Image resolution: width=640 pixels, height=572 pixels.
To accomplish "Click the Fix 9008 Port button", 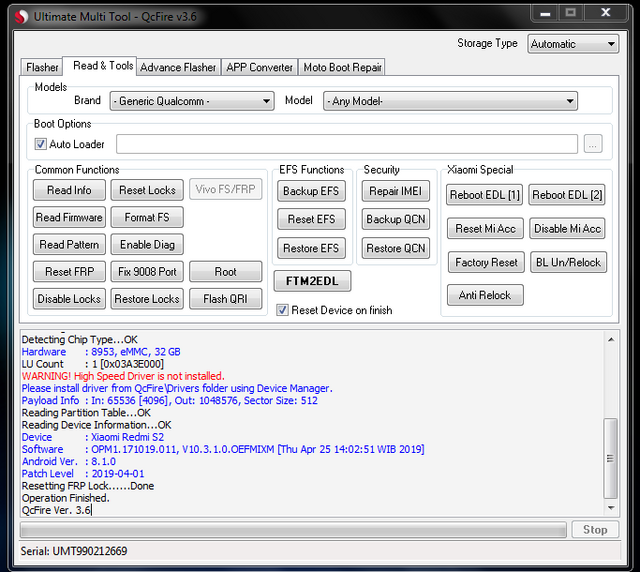I will coord(147,272).
